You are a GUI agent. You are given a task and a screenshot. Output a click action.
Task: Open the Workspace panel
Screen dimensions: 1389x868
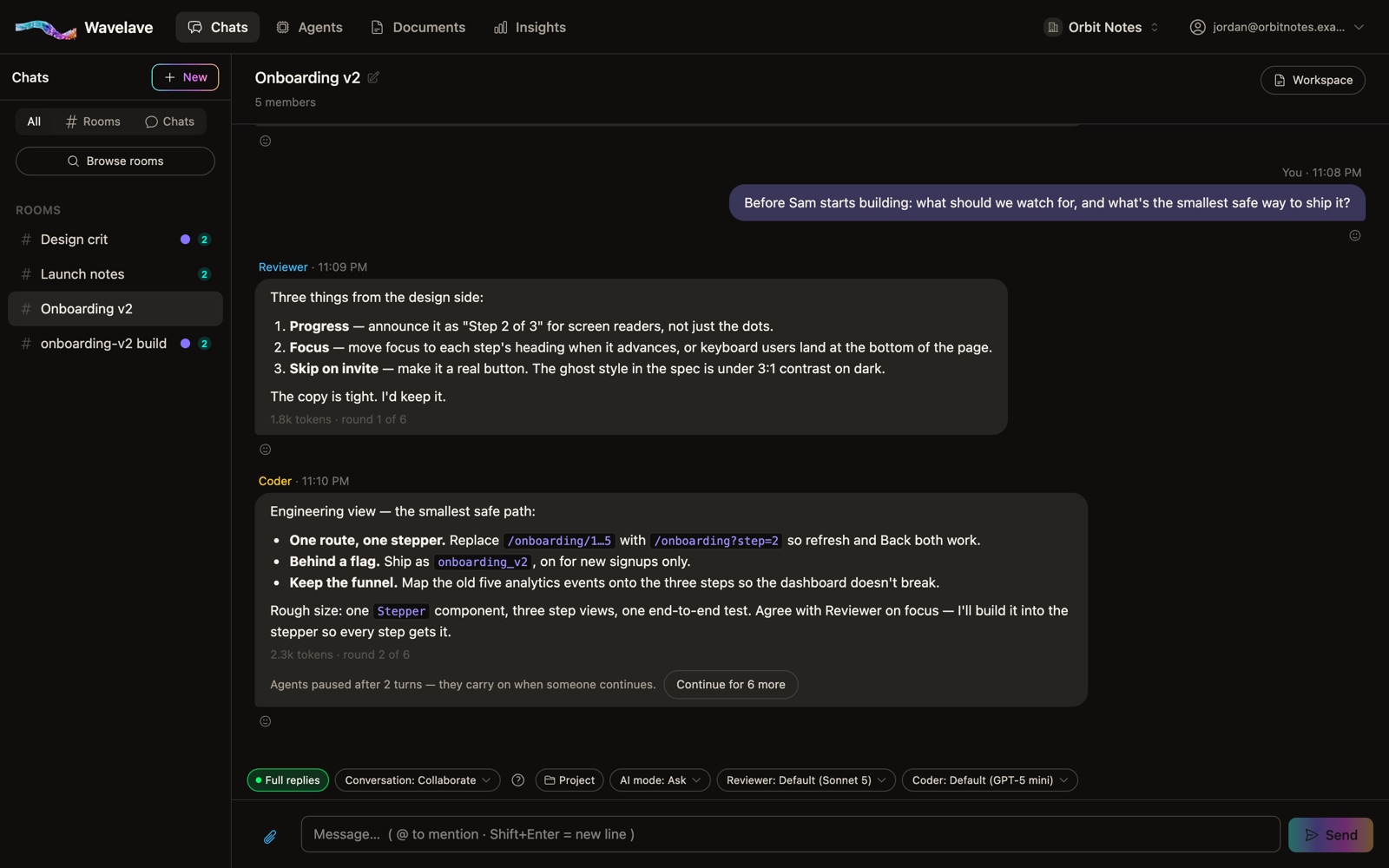1313,80
